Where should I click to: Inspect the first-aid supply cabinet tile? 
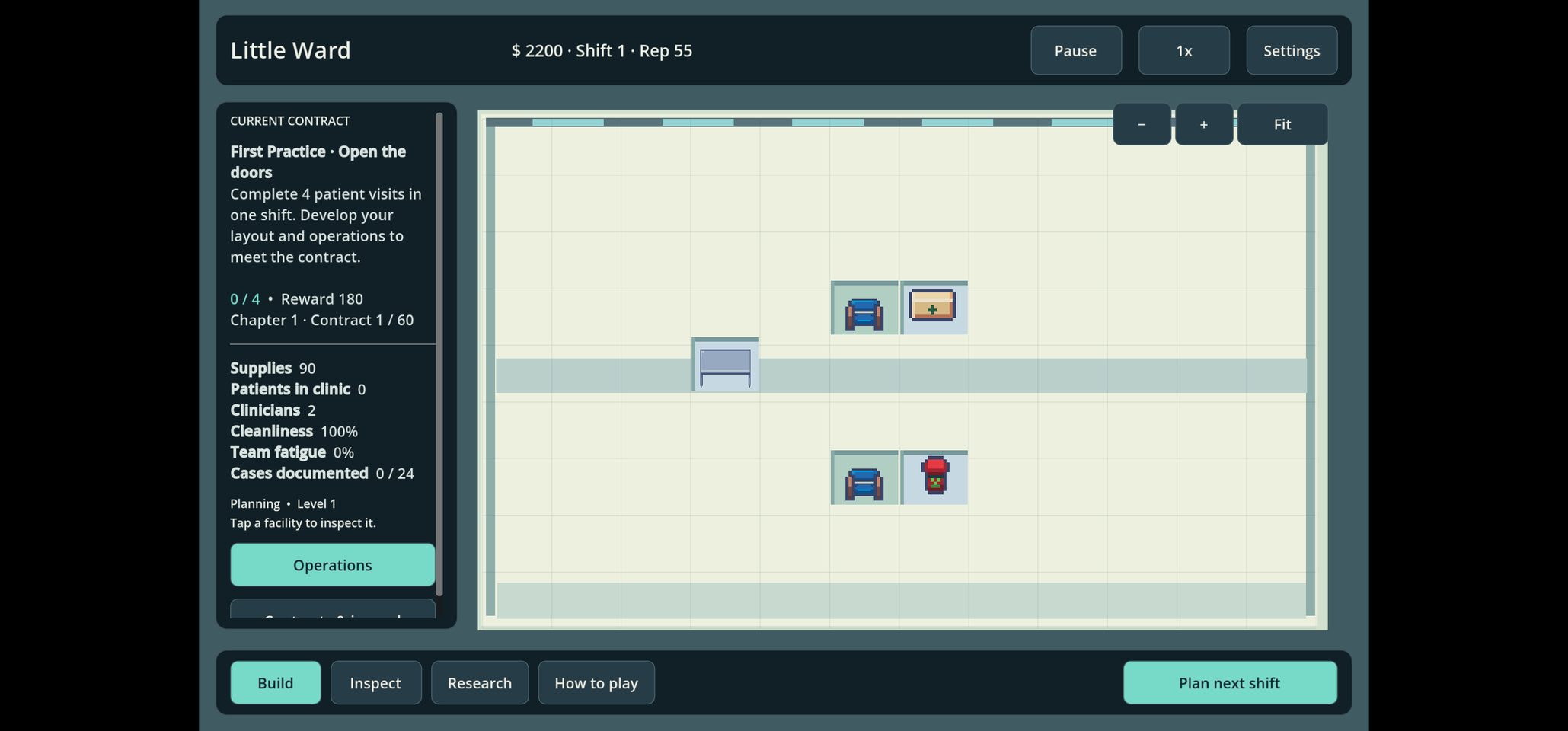pyautogui.click(x=934, y=308)
